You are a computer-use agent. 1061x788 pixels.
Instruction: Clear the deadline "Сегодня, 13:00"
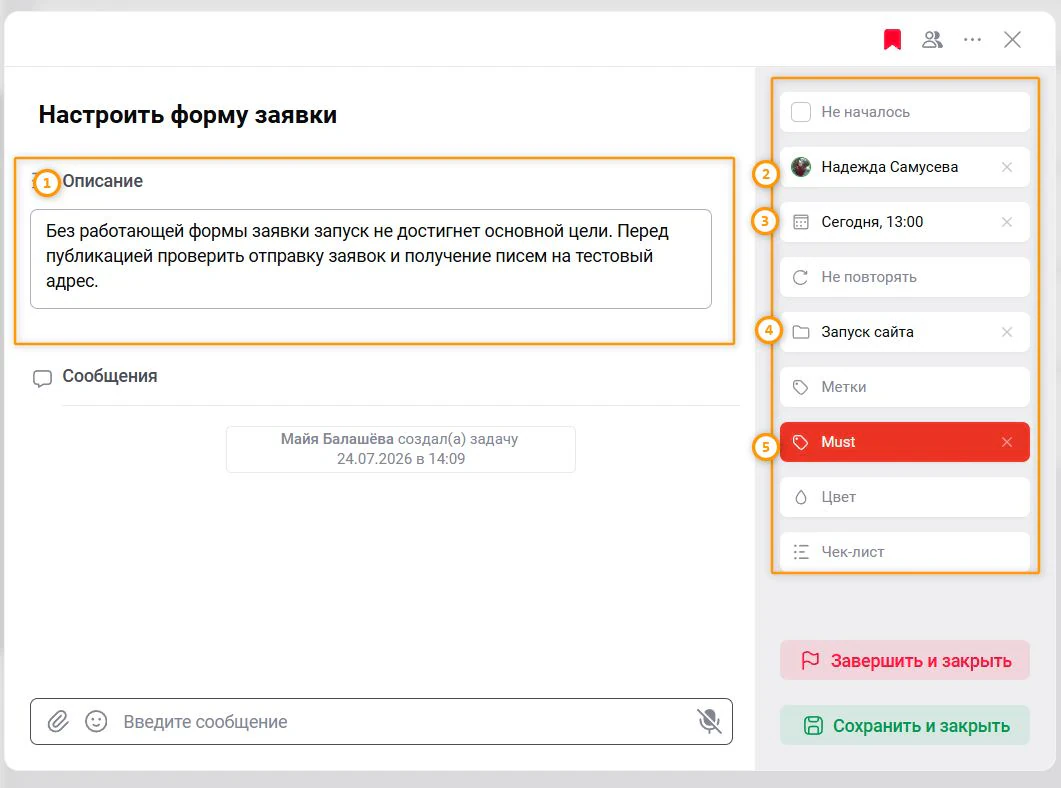1006,222
